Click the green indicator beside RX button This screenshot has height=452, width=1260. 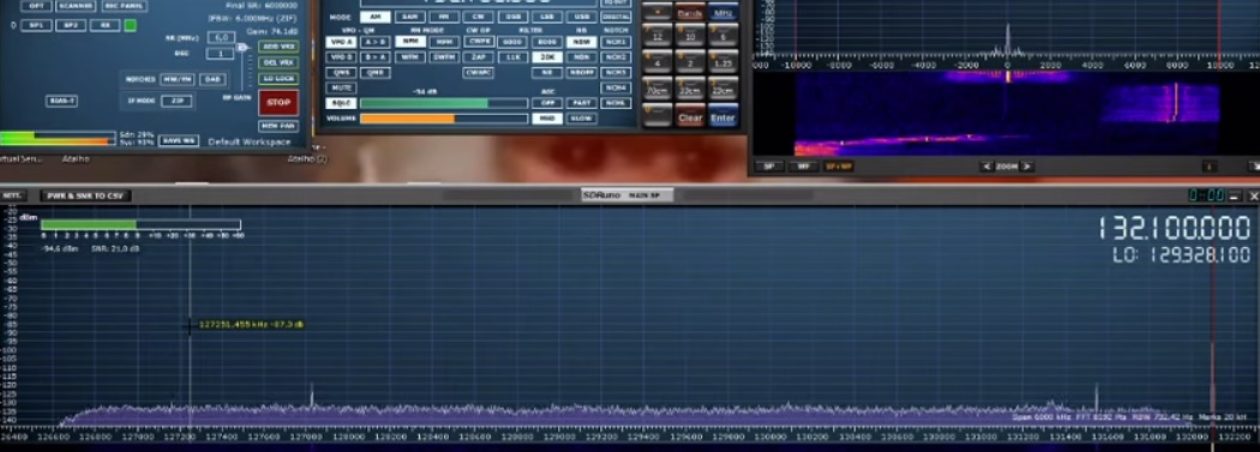[x=130, y=25]
